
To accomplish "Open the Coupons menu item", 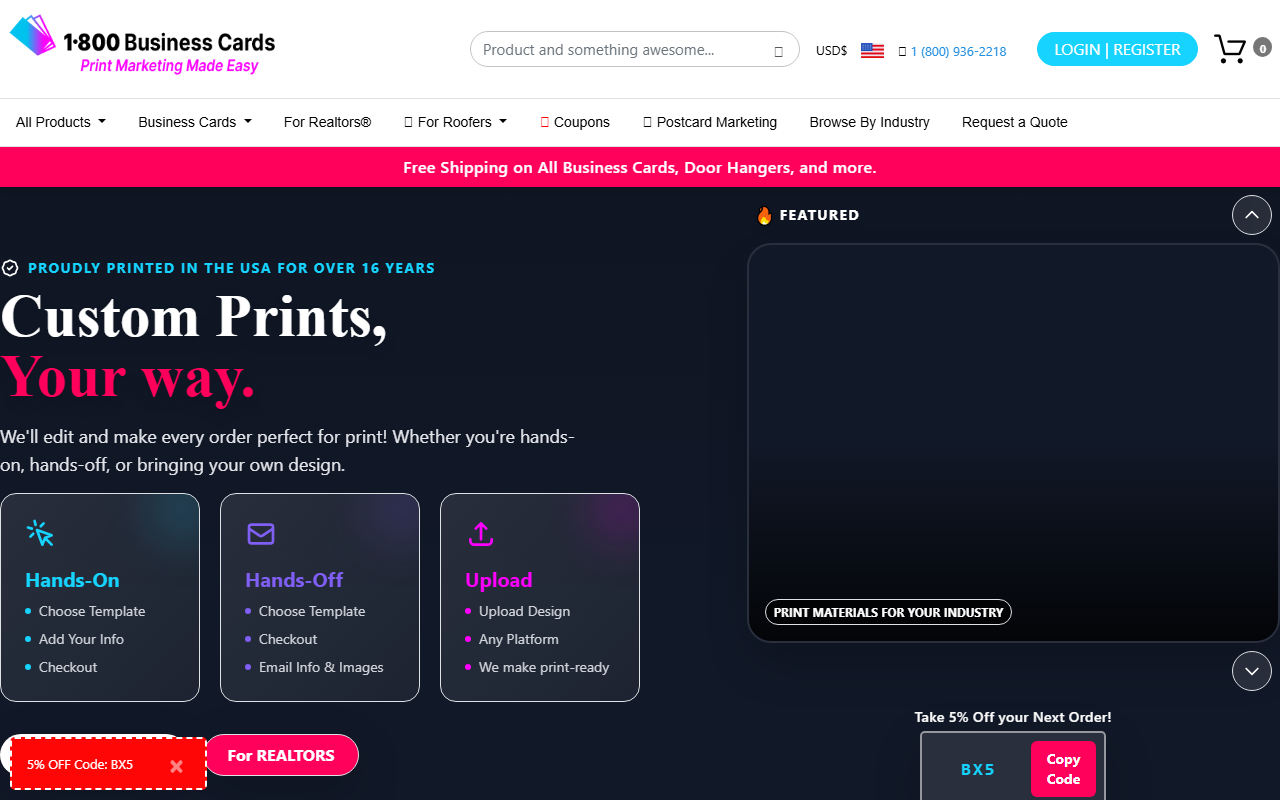I will point(575,122).
